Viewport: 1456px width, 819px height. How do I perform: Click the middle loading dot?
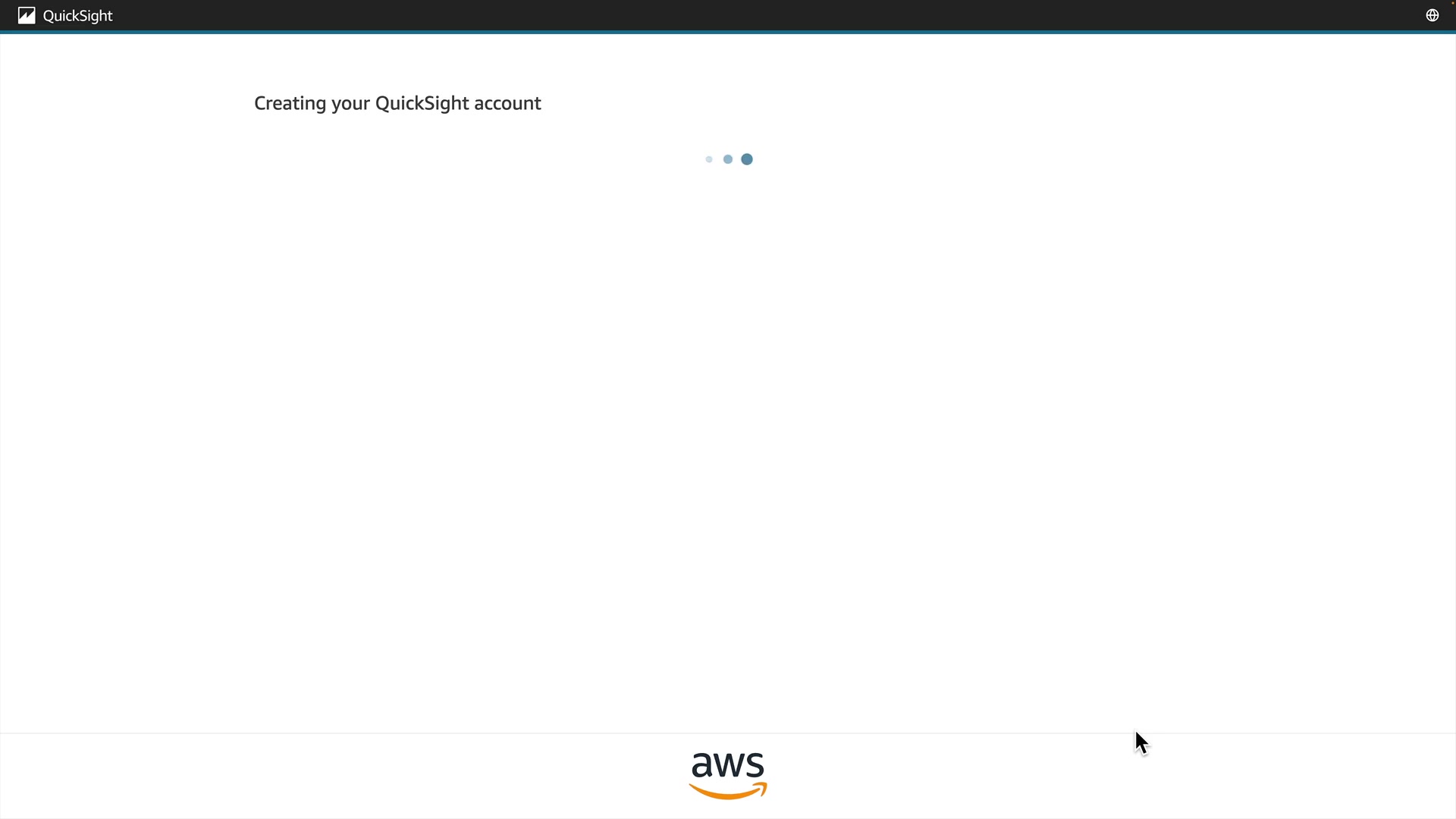coord(728,159)
